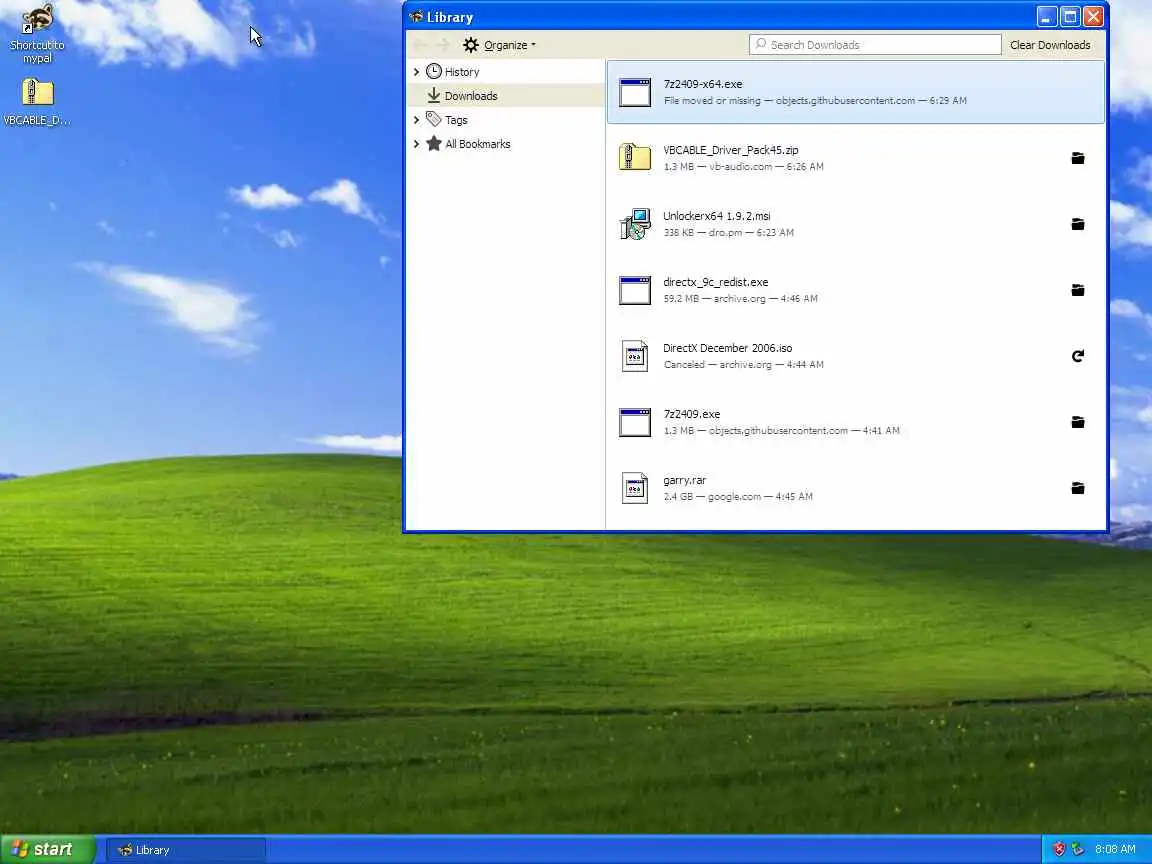The image size is (1152, 864).
Task: Click the 7z2409-x64.exe file icon
Action: pos(635,93)
